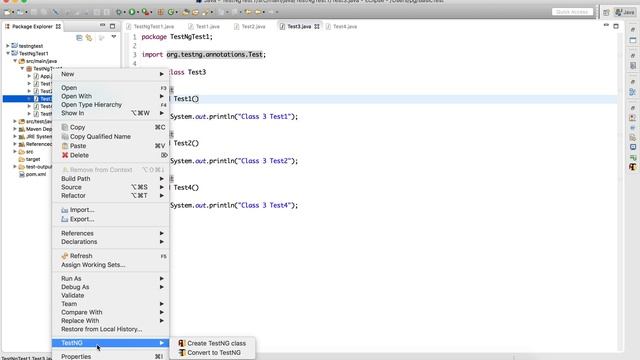
Task: Expand the testngtest project node
Action: [x=8, y=46]
